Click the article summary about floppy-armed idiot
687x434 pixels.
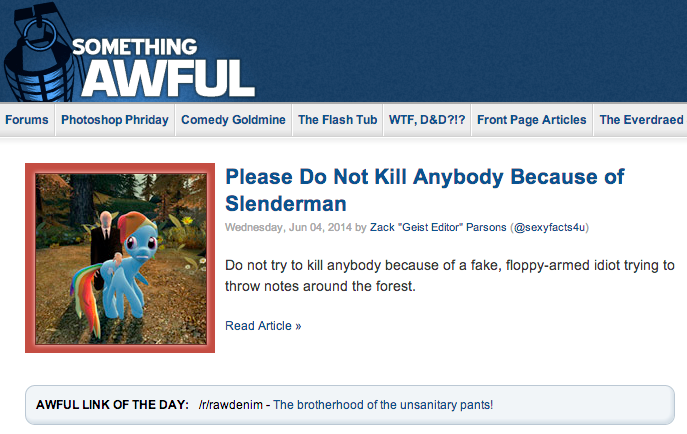point(450,275)
